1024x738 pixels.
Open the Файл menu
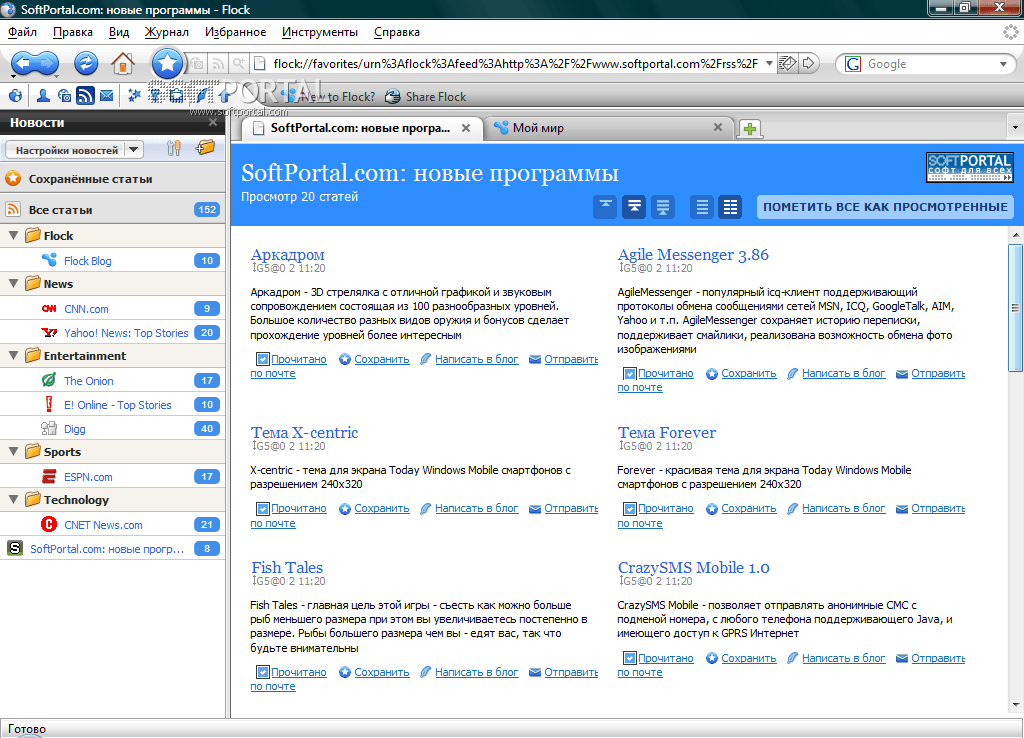click(22, 32)
